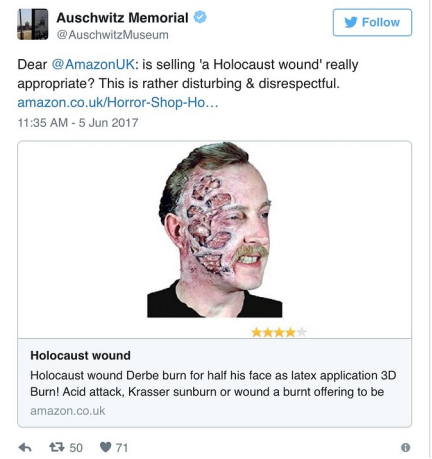Follow the Auschwitz Memorial account
432x459 pixels.
click(372, 22)
